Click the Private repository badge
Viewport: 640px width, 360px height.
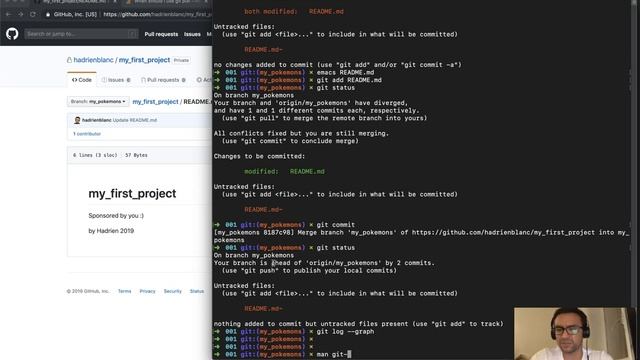[x=181, y=60]
